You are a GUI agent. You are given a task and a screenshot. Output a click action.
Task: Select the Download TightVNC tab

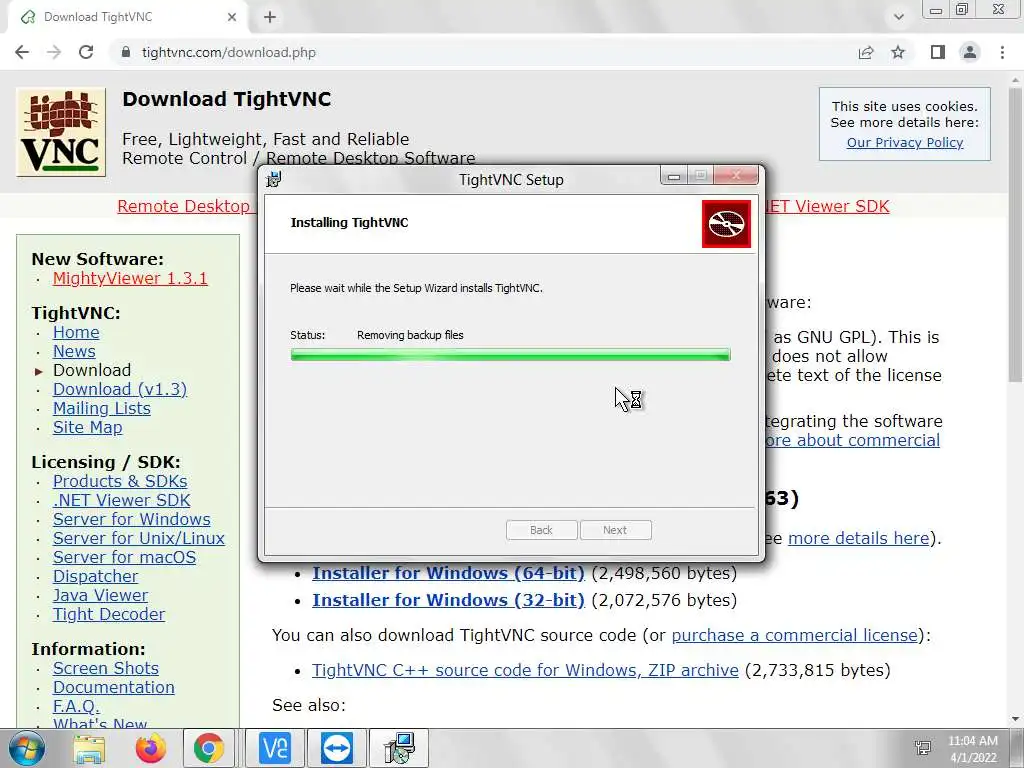(x=128, y=17)
